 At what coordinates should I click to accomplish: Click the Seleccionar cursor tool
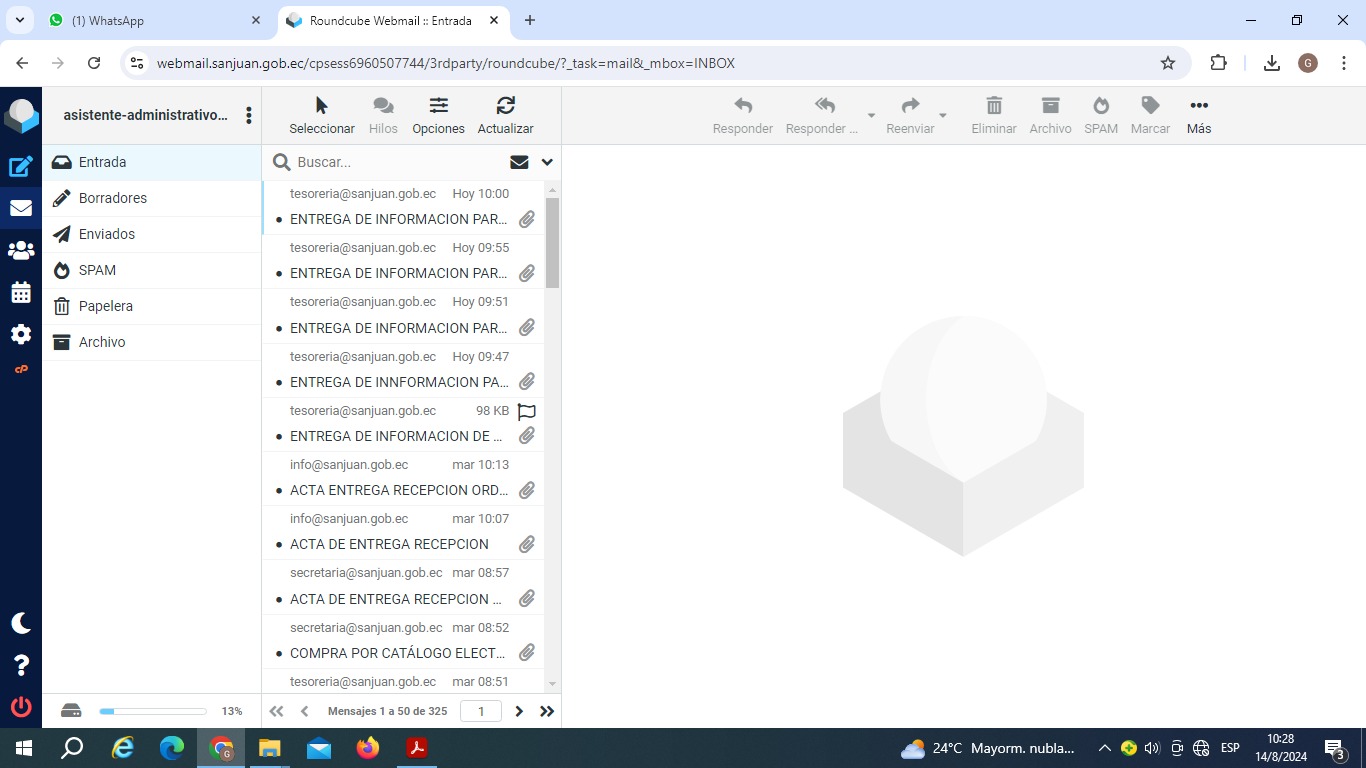[x=321, y=115]
